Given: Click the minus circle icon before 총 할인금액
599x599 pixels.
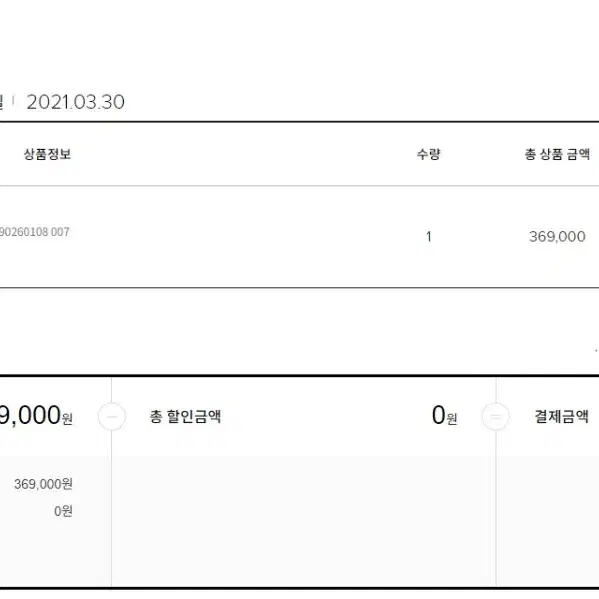Looking at the screenshot, I should (x=112, y=416).
